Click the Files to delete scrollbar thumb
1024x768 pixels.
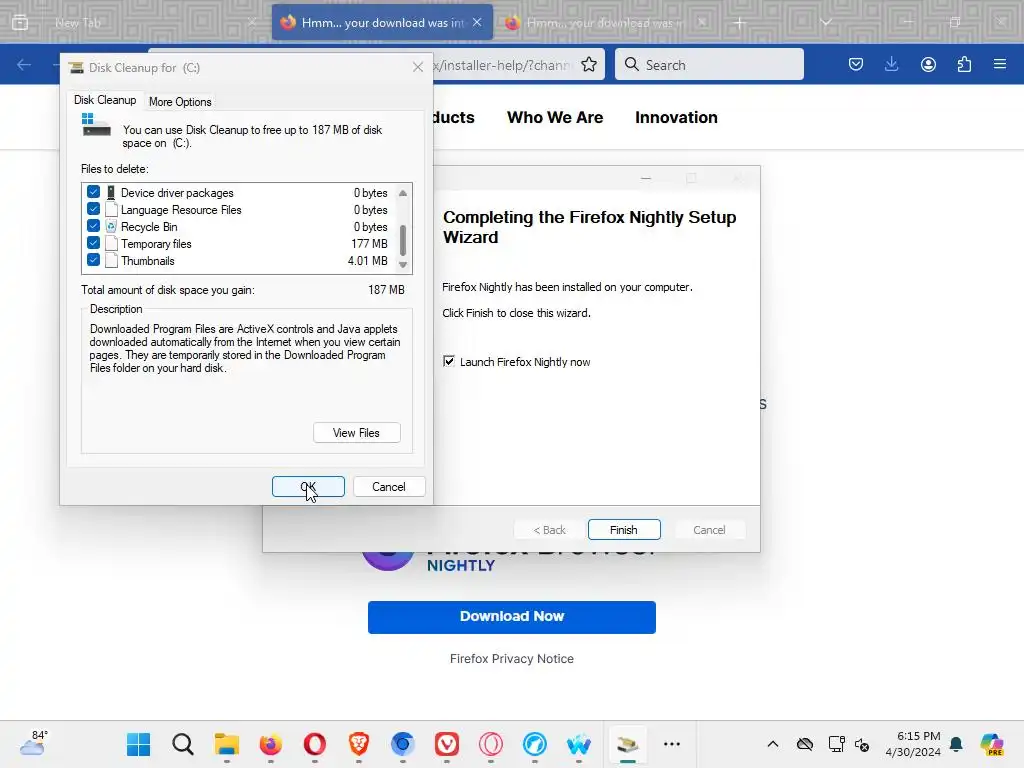pos(403,240)
